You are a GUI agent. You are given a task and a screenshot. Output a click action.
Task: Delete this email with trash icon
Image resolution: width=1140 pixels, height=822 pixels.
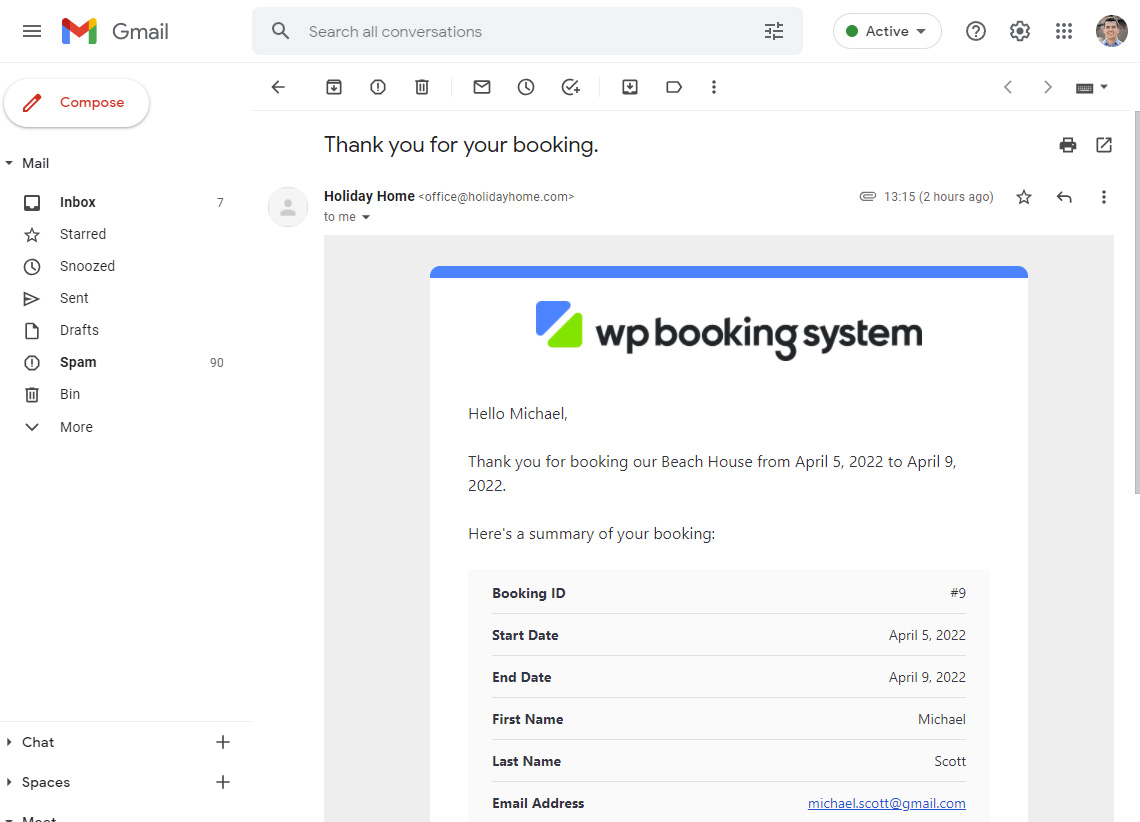pos(422,87)
